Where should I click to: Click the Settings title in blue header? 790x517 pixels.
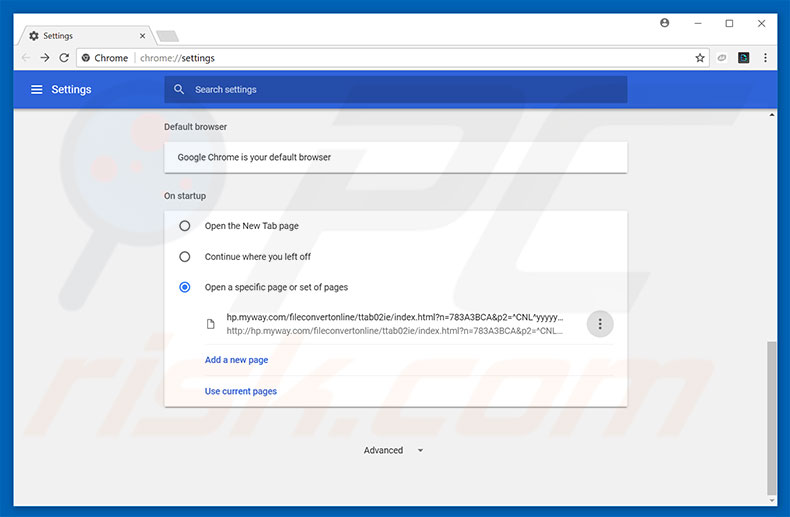pyautogui.click(x=71, y=89)
